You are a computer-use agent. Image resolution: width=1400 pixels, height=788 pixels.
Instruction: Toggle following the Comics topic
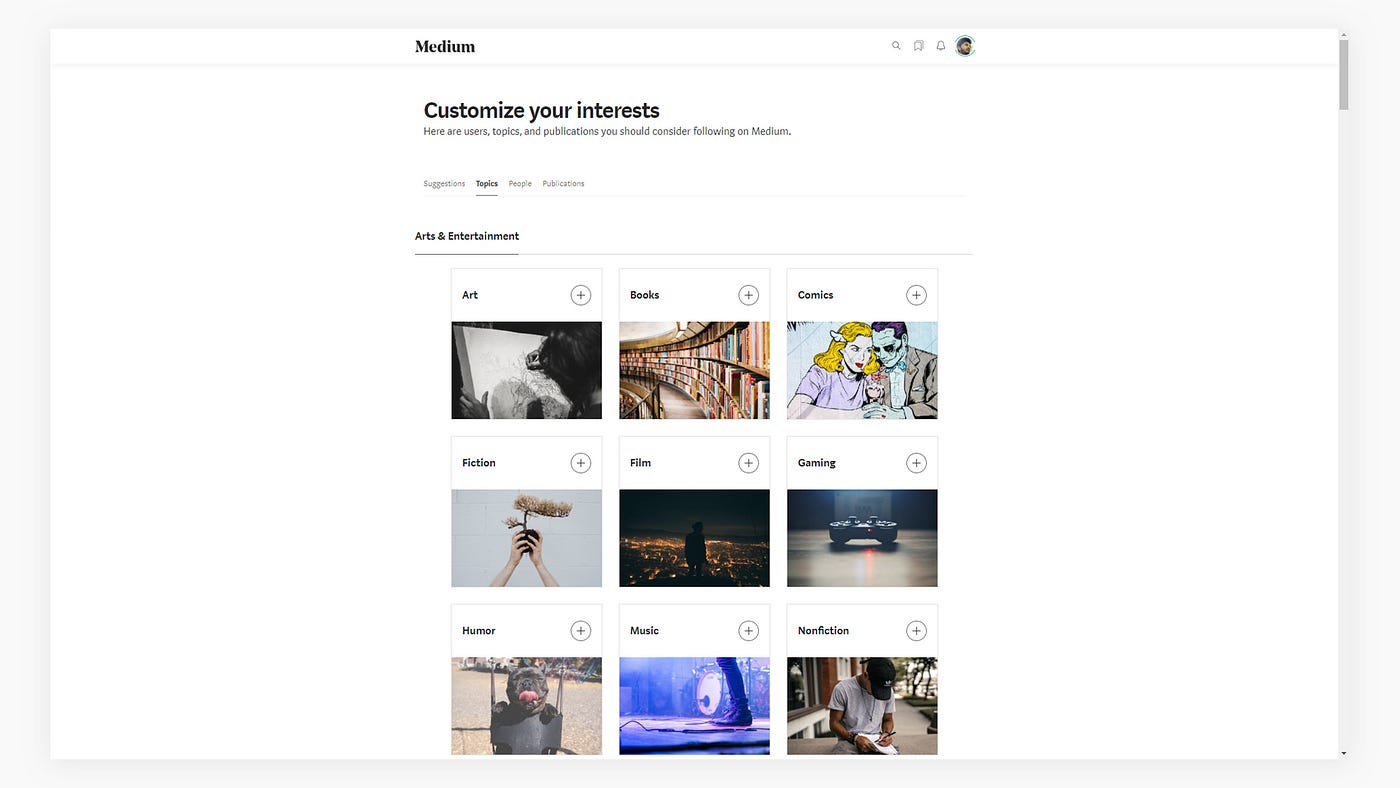click(x=916, y=294)
